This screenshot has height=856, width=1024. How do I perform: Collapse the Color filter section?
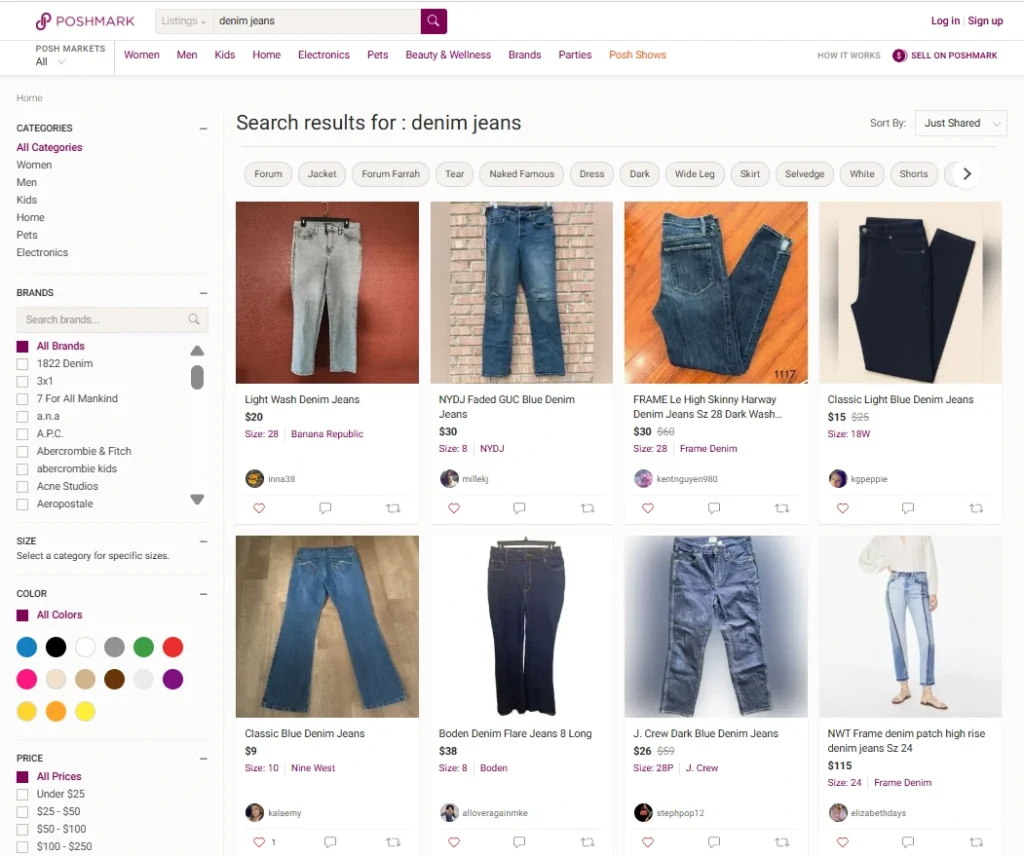(203, 592)
